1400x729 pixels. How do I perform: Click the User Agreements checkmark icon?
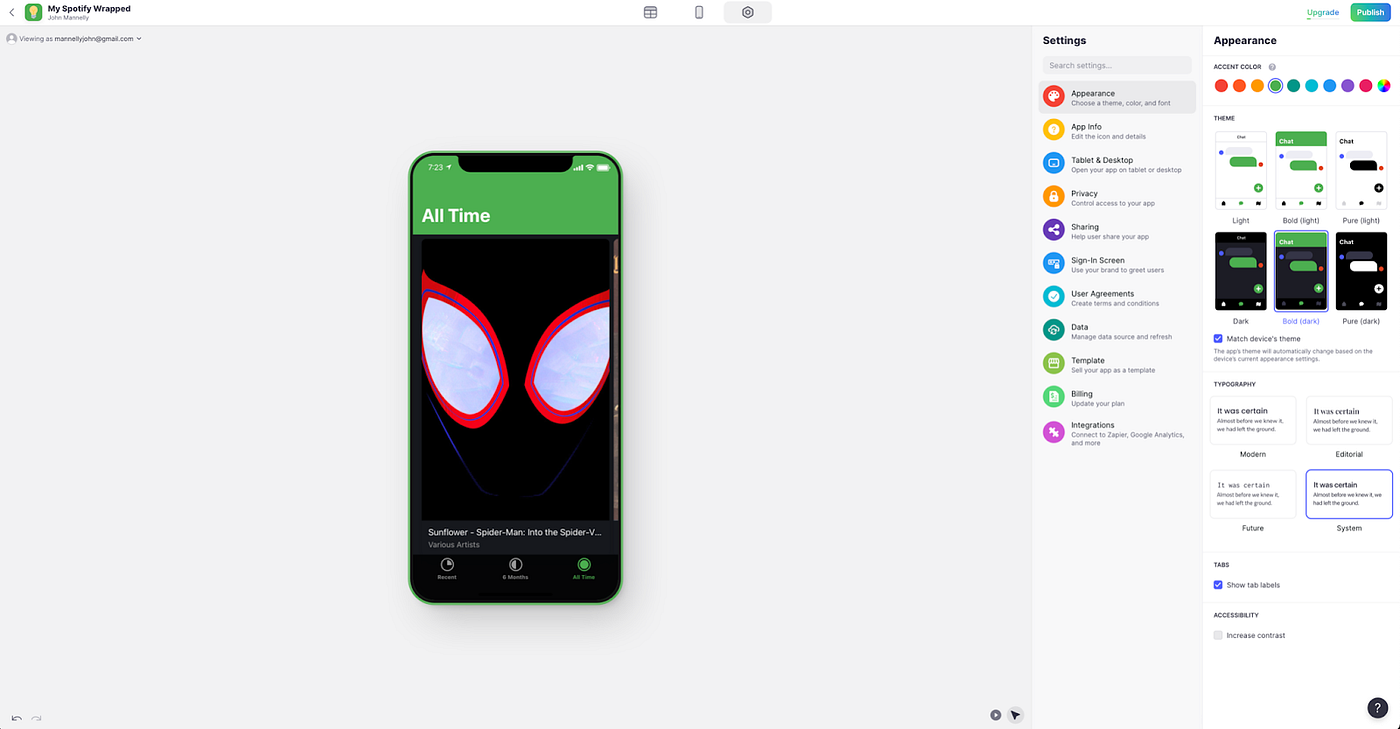click(x=1053, y=296)
